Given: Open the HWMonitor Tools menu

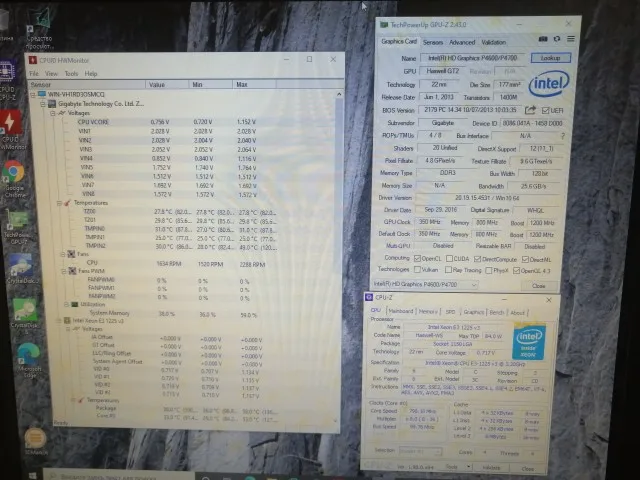Looking at the screenshot, I should [x=71, y=74].
